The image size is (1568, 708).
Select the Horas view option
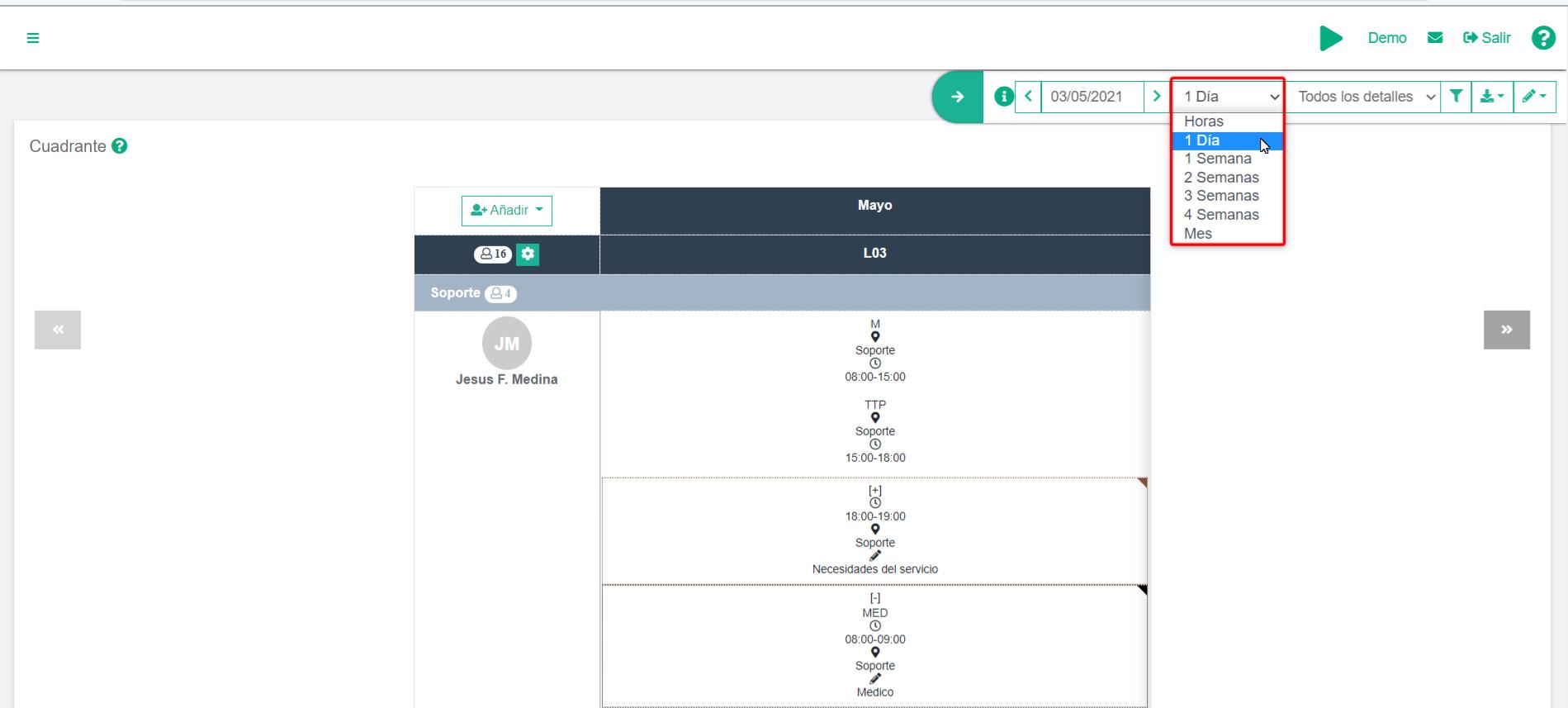tap(1204, 121)
